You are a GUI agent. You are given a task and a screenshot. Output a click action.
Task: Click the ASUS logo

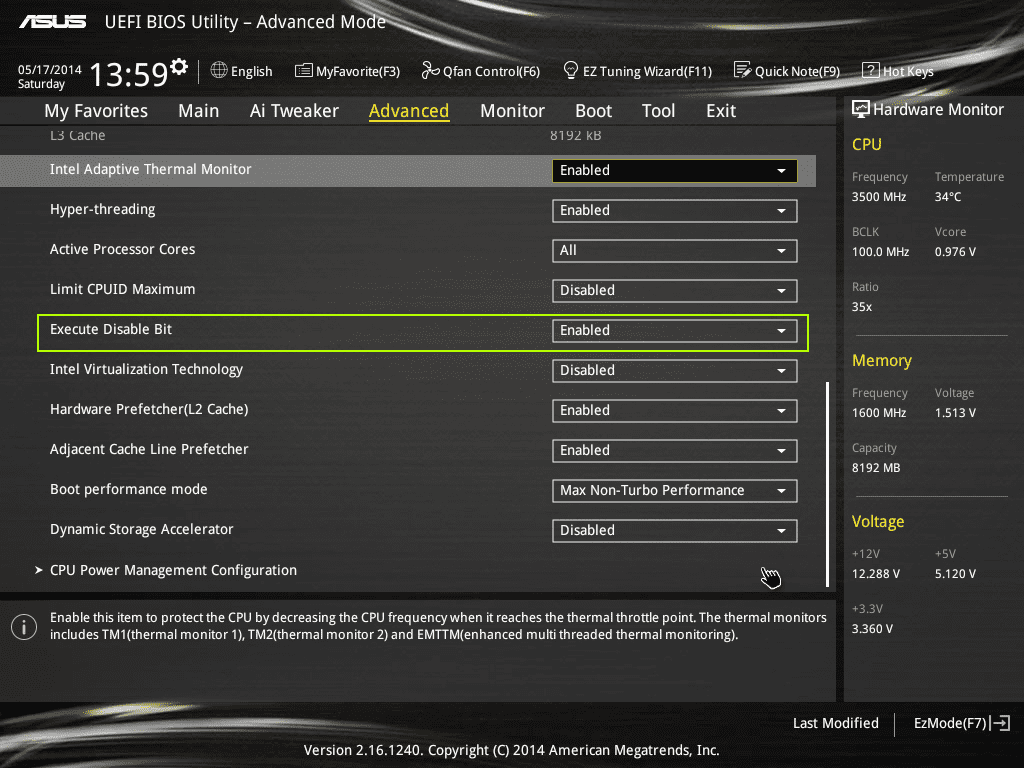click(52, 22)
